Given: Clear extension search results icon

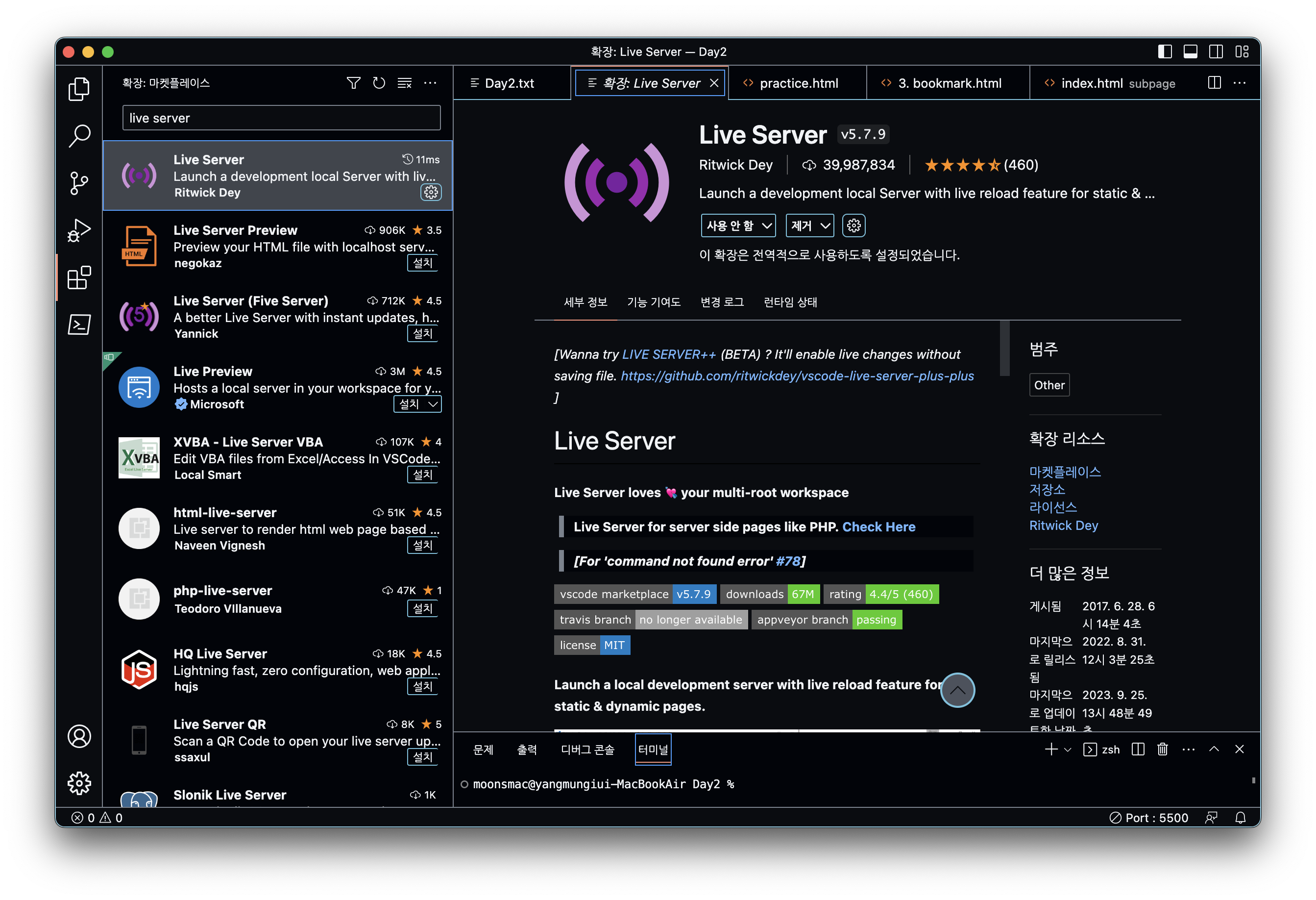Looking at the screenshot, I should (404, 83).
